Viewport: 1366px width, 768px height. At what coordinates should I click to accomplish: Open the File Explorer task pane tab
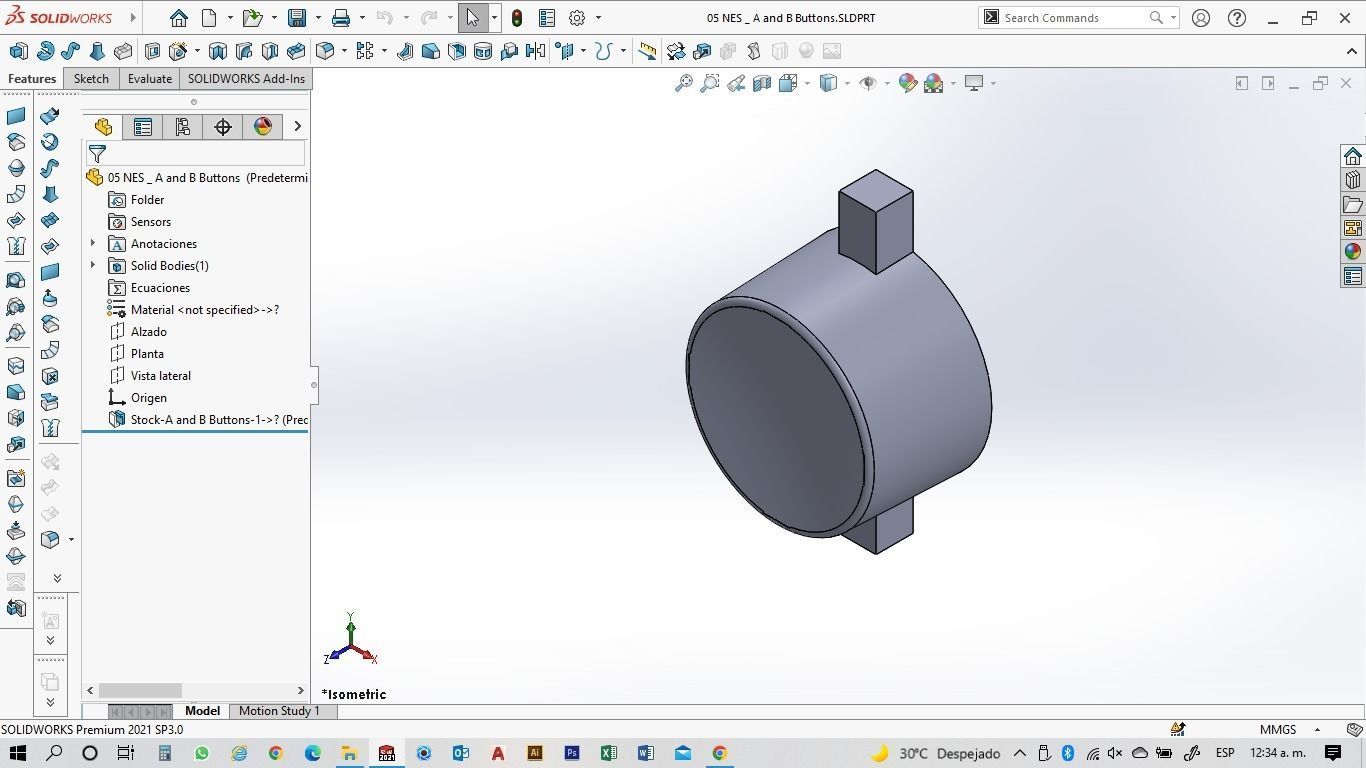(x=1353, y=204)
